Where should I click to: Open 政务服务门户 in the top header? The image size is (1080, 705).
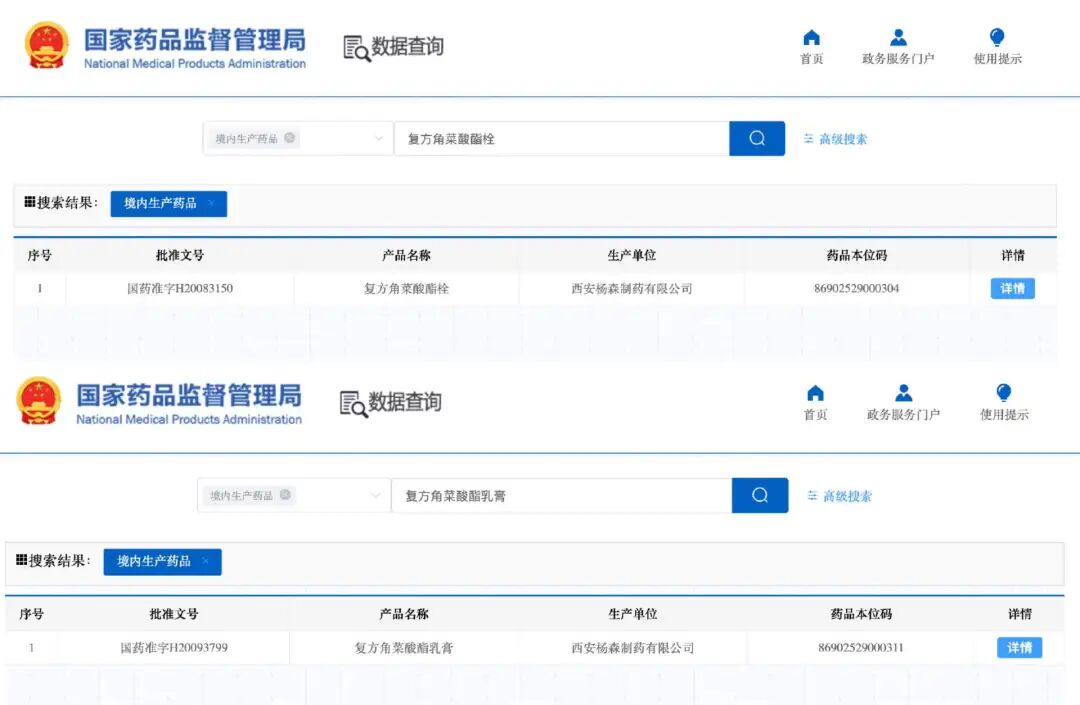[898, 38]
